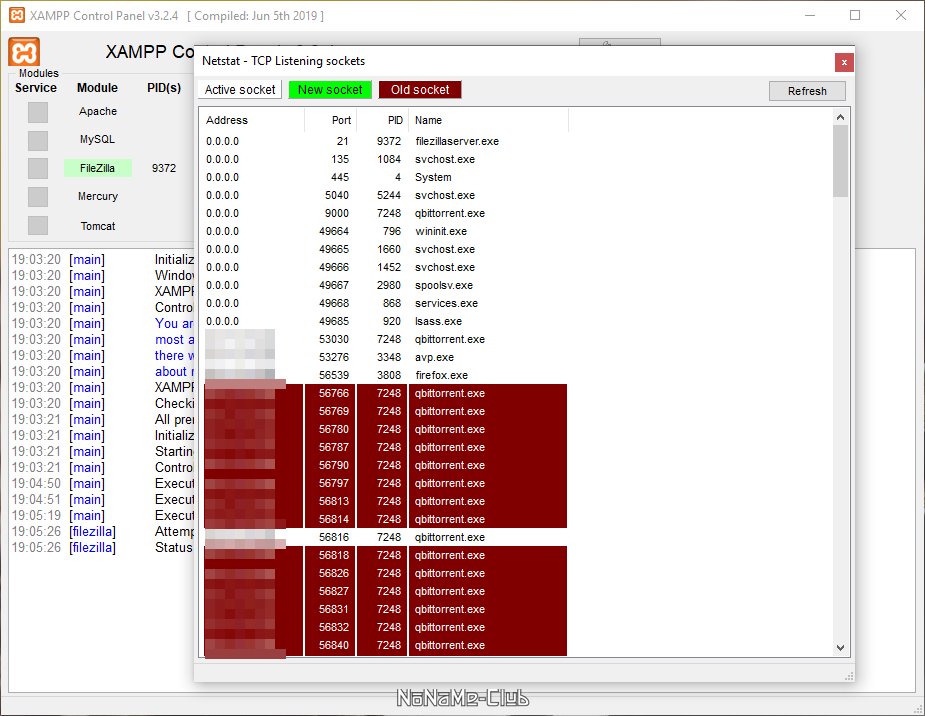This screenshot has width=925, height=716.
Task: Close the Netstat dialog with red X
Action: [845, 62]
